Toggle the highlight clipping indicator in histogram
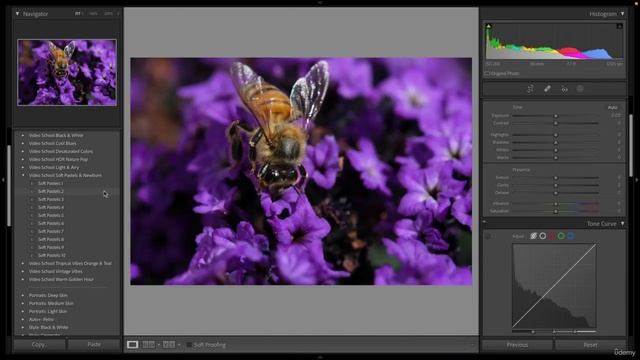This screenshot has height=360, width=640. coord(619,26)
